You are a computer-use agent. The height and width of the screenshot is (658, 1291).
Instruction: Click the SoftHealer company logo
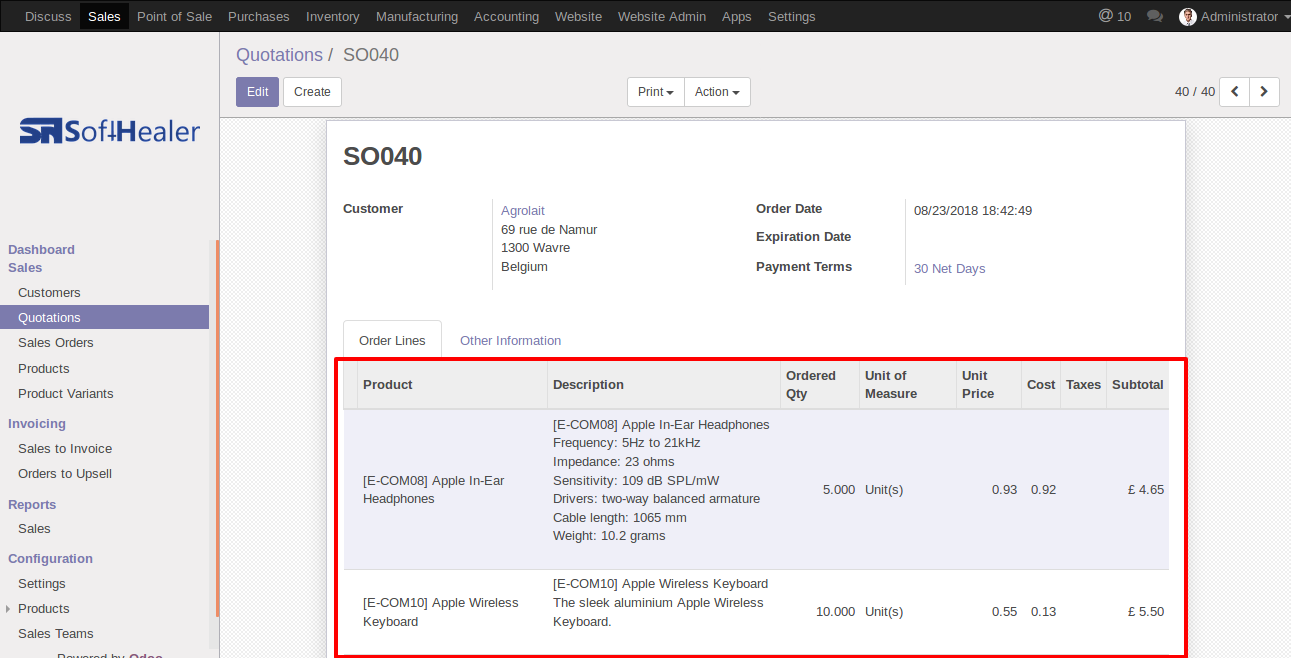click(110, 131)
